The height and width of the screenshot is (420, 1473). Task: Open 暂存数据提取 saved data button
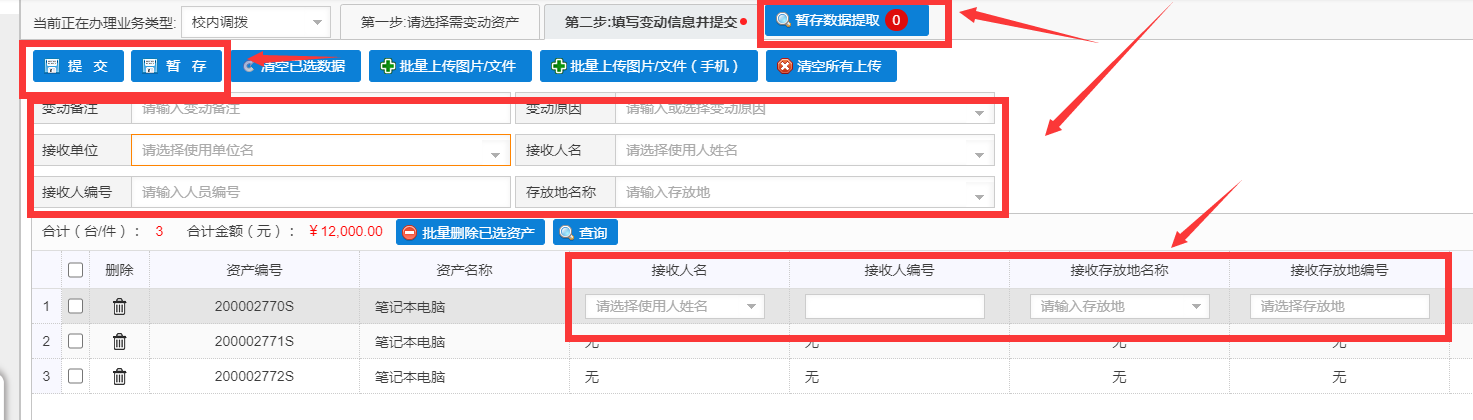(843, 21)
